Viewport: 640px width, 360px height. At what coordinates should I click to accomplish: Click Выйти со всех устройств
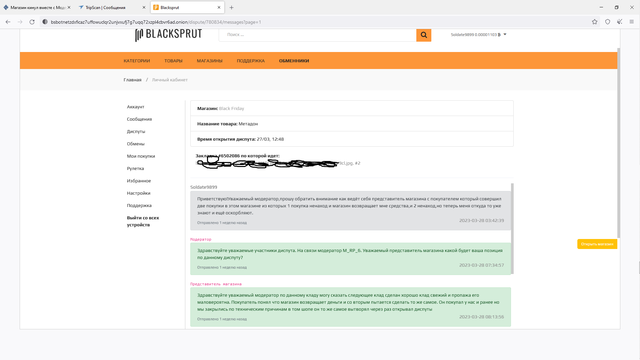coord(143,221)
